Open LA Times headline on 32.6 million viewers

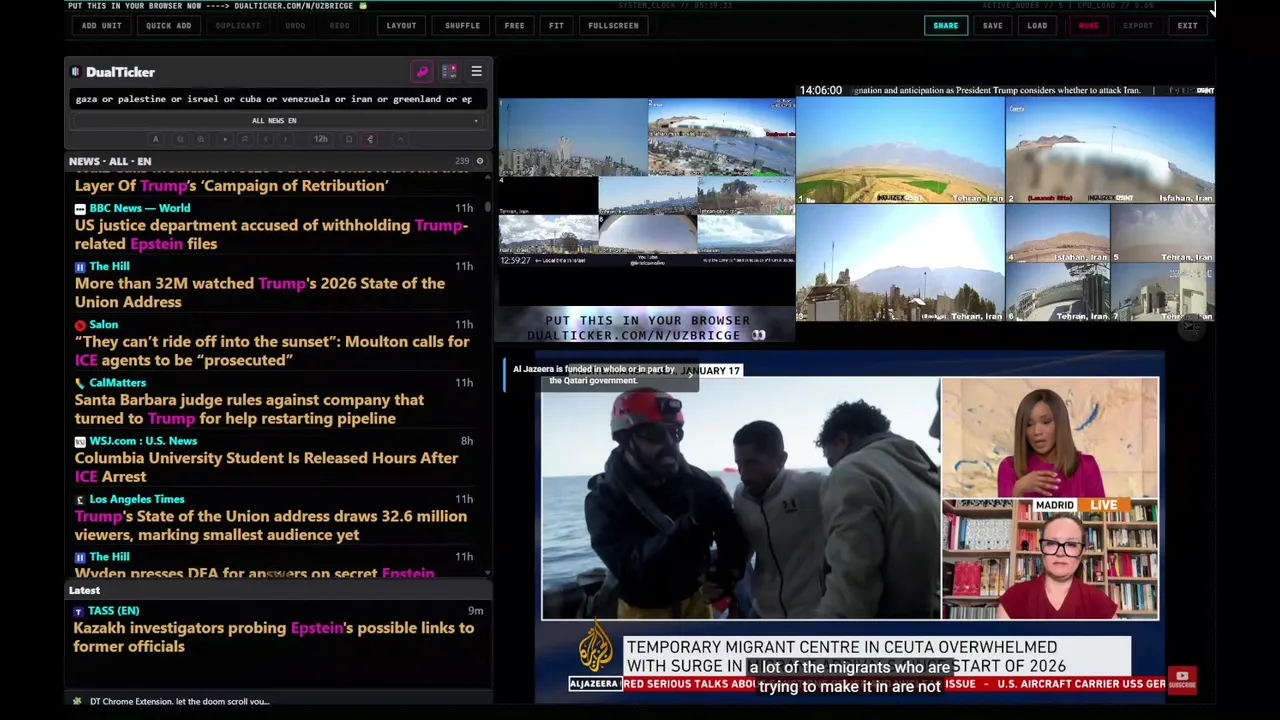pyautogui.click(x=270, y=525)
